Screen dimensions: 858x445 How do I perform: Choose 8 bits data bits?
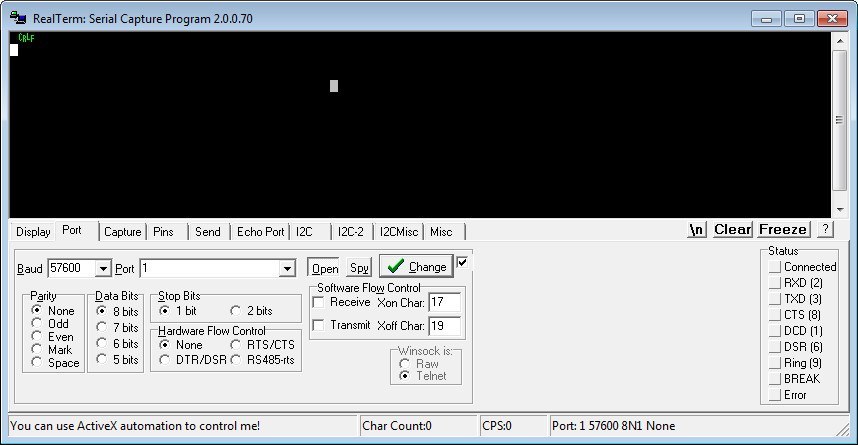[x=101, y=311]
